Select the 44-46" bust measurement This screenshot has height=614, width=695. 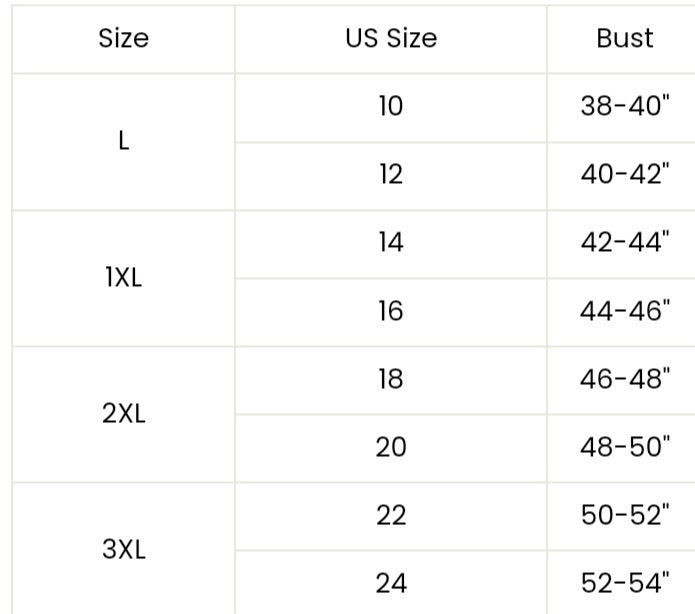[x=624, y=311]
